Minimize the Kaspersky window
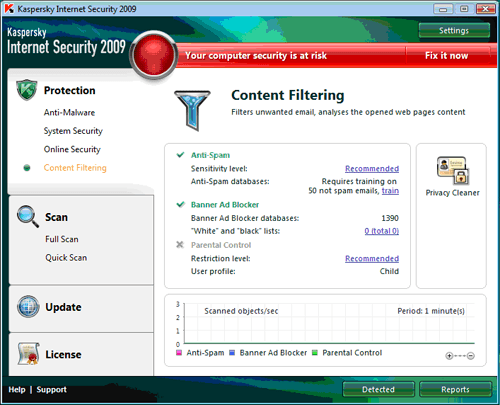 click(443, 9)
